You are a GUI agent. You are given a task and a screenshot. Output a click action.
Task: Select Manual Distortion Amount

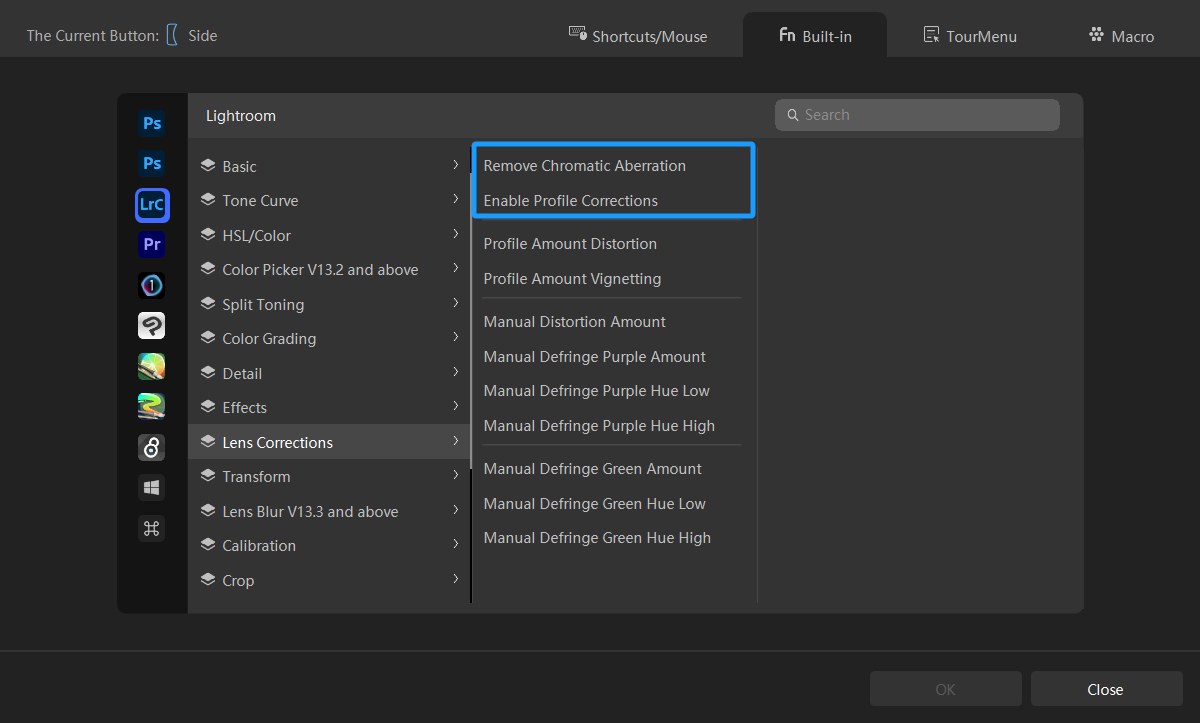coord(575,321)
